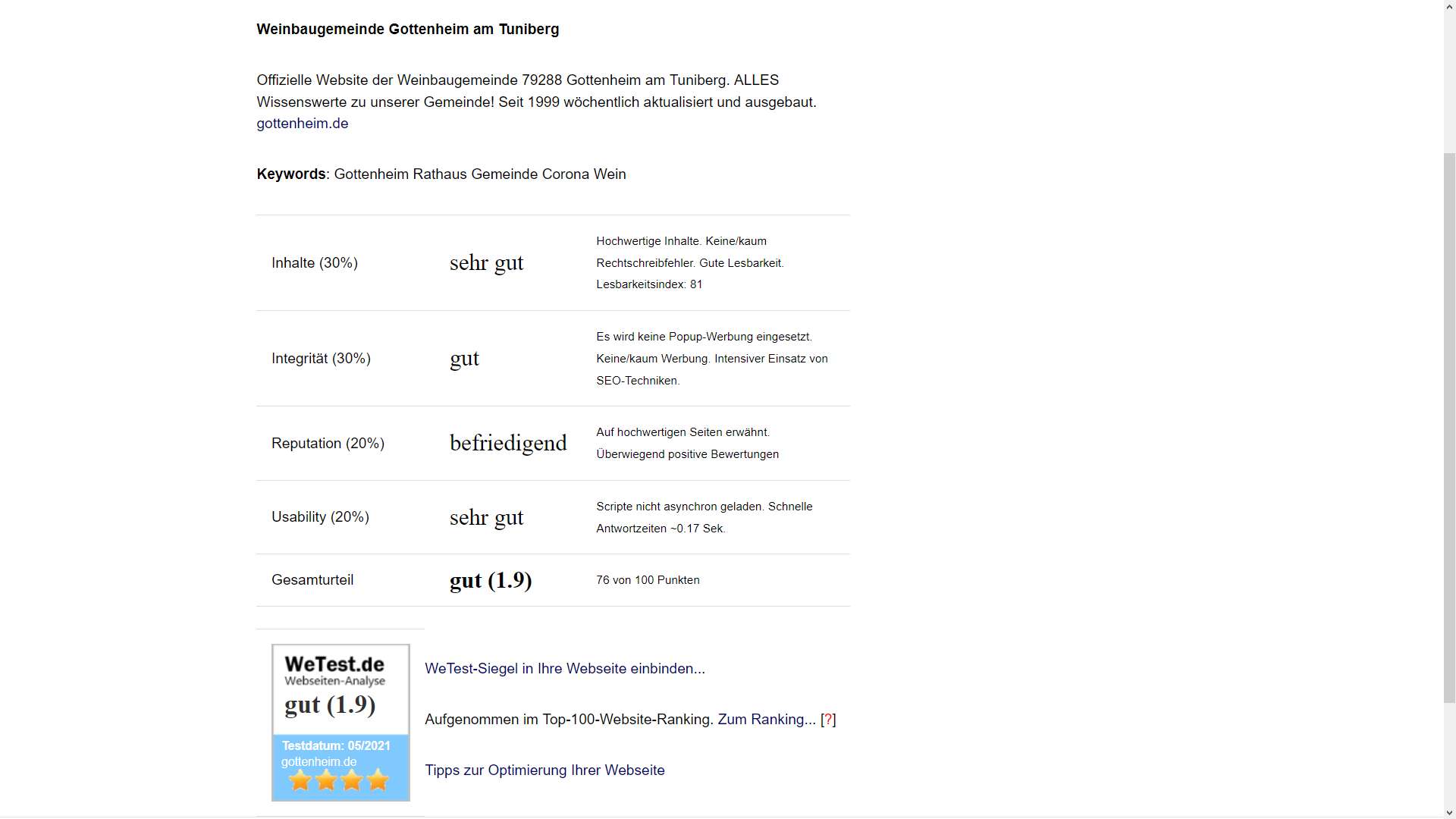This screenshot has height=819, width=1456.
Task: Click the 'Keywords' label
Action: pyautogui.click(x=290, y=174)
